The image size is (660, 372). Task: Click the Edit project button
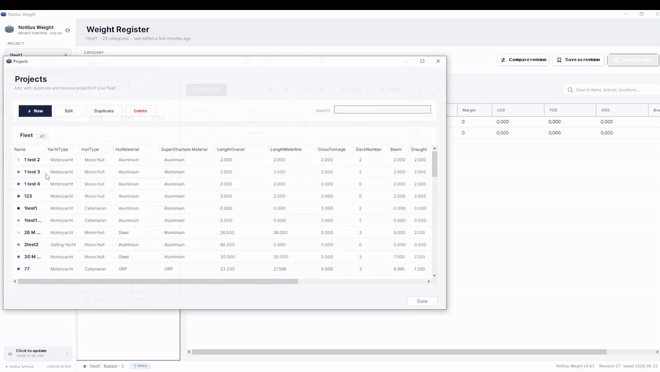click(69, 111)
